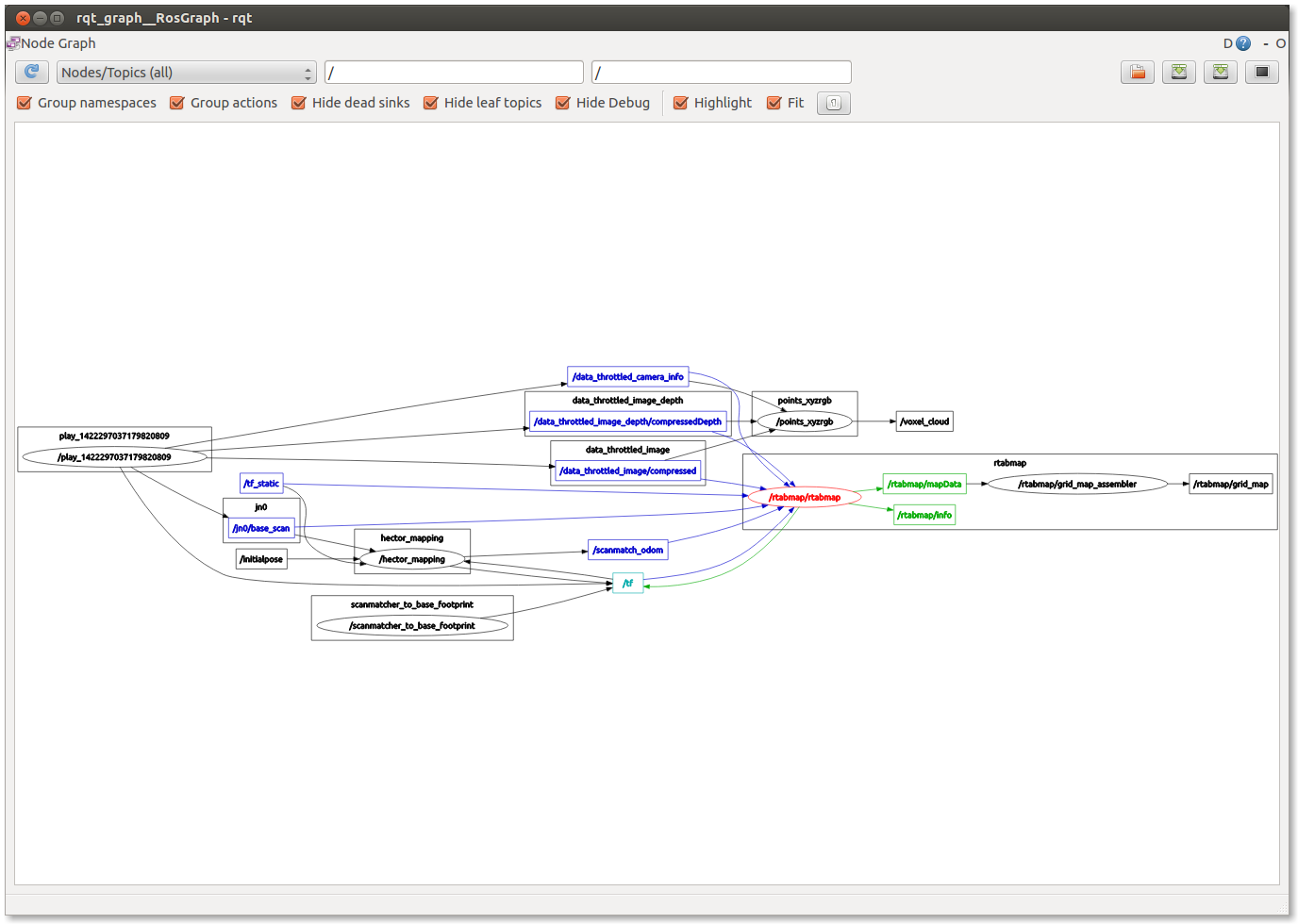Uncheck Group namespaces checkbox
Viewport: 1298px width, 924px height.
point(25,103)
